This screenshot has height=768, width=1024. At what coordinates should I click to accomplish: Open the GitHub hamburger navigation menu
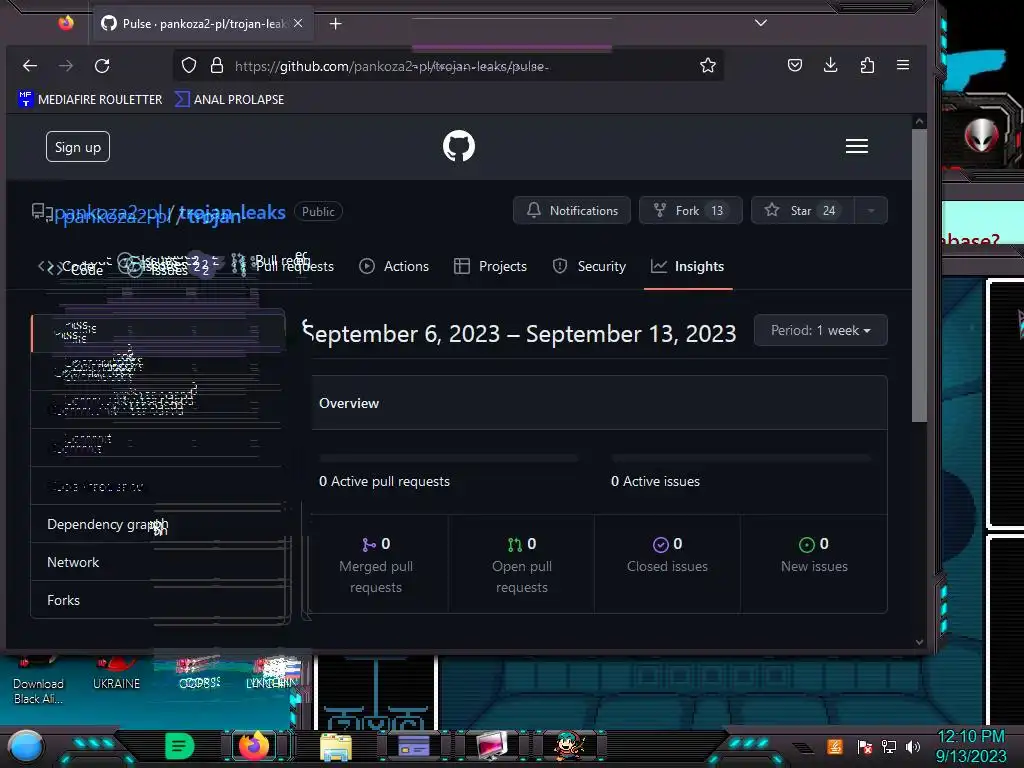click(x=857, y=146)
